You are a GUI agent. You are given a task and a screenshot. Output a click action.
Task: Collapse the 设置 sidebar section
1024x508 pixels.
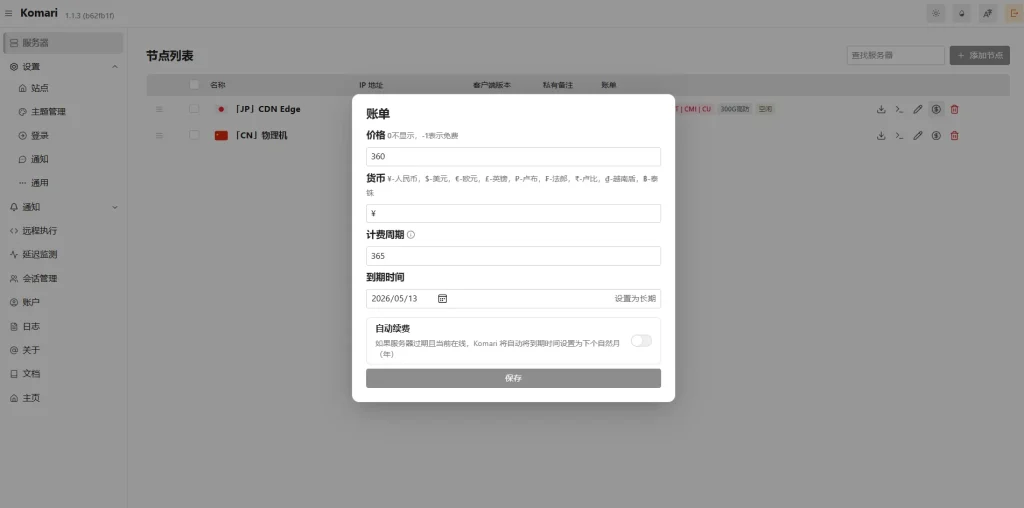coord(114,67)
